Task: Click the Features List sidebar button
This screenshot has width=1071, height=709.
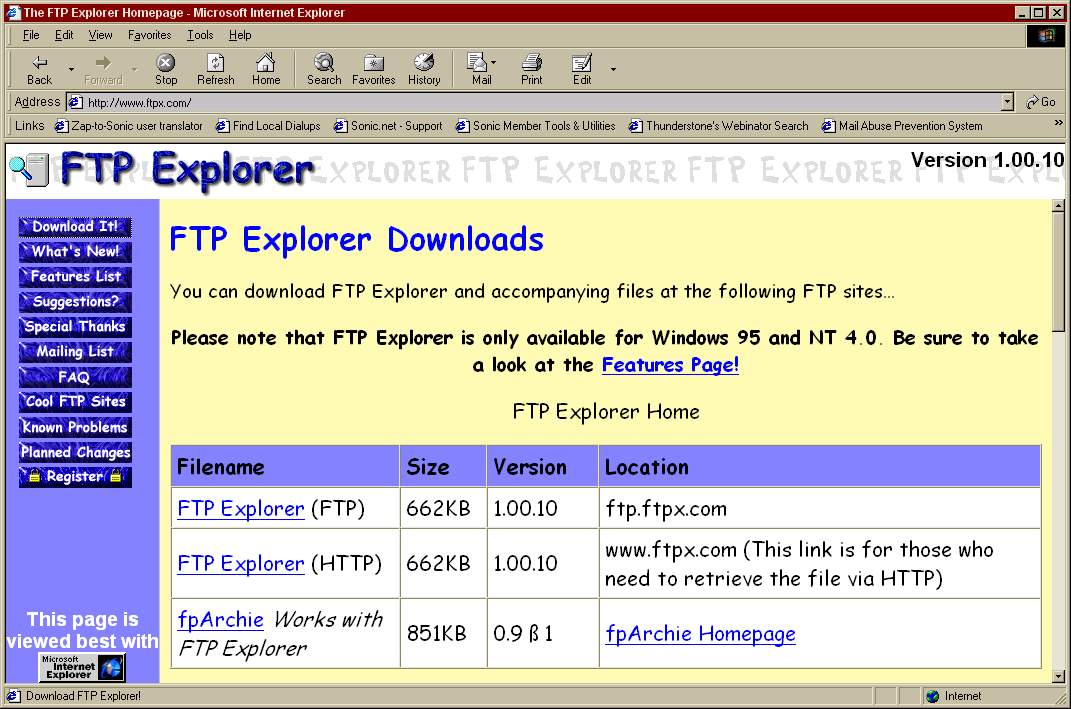Action: click(x=75, y=277)
